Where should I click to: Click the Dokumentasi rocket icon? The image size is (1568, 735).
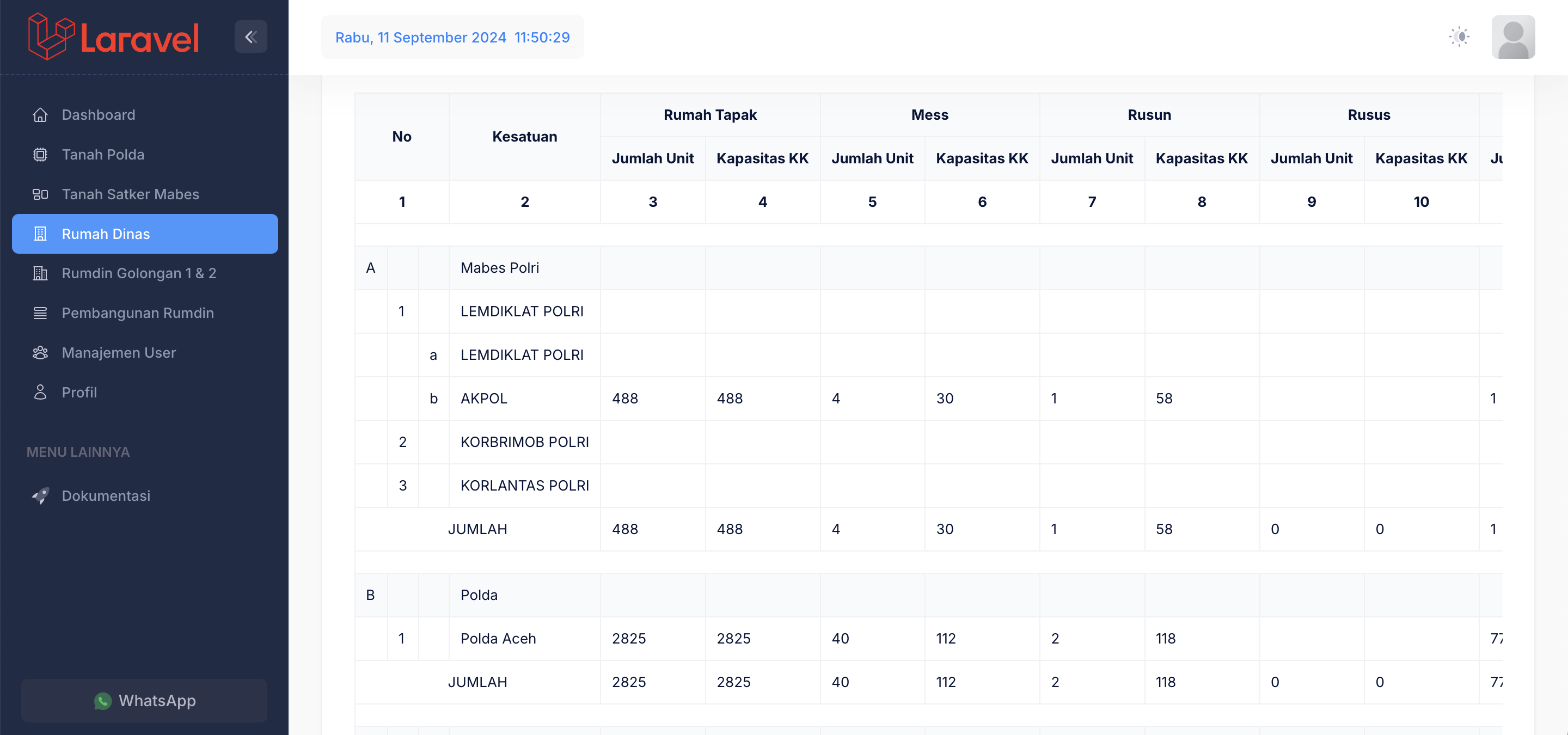[x=40, y=496]
